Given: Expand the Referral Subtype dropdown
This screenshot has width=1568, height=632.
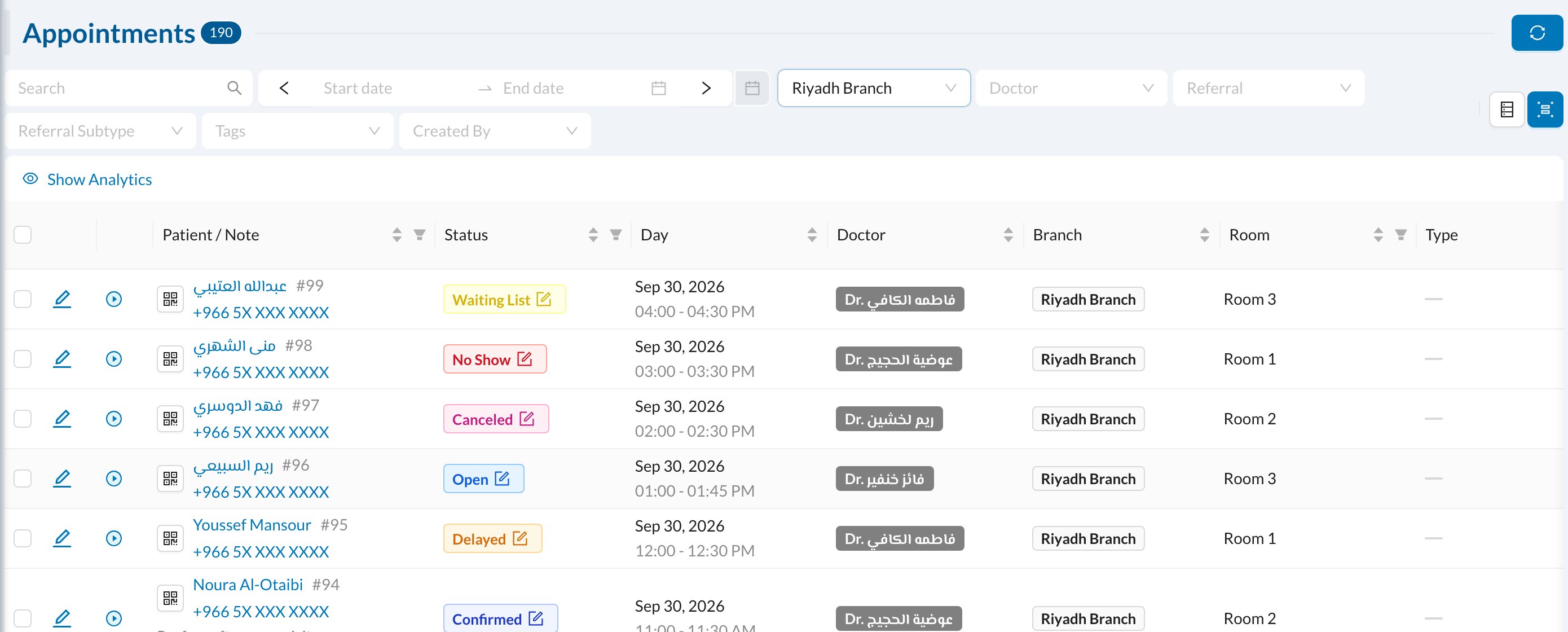Looking at the screenshot, I should click(100, 131).
